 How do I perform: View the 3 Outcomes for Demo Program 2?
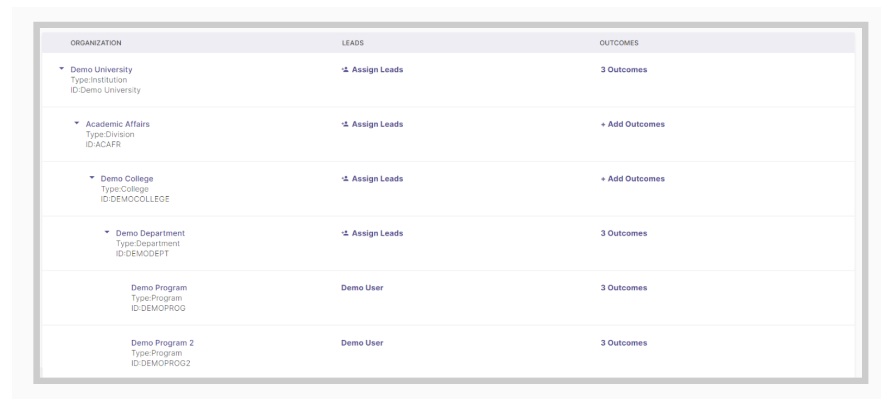coord(623,343)
